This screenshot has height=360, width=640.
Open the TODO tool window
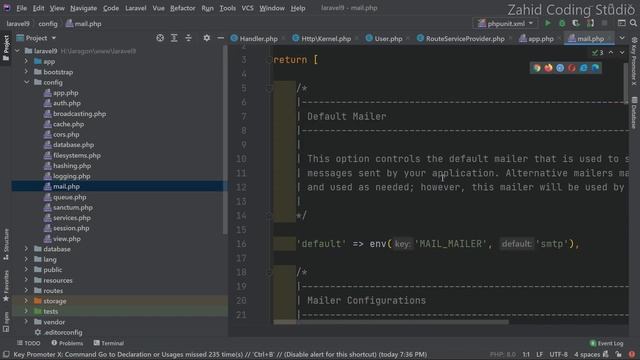click(29, 343)
